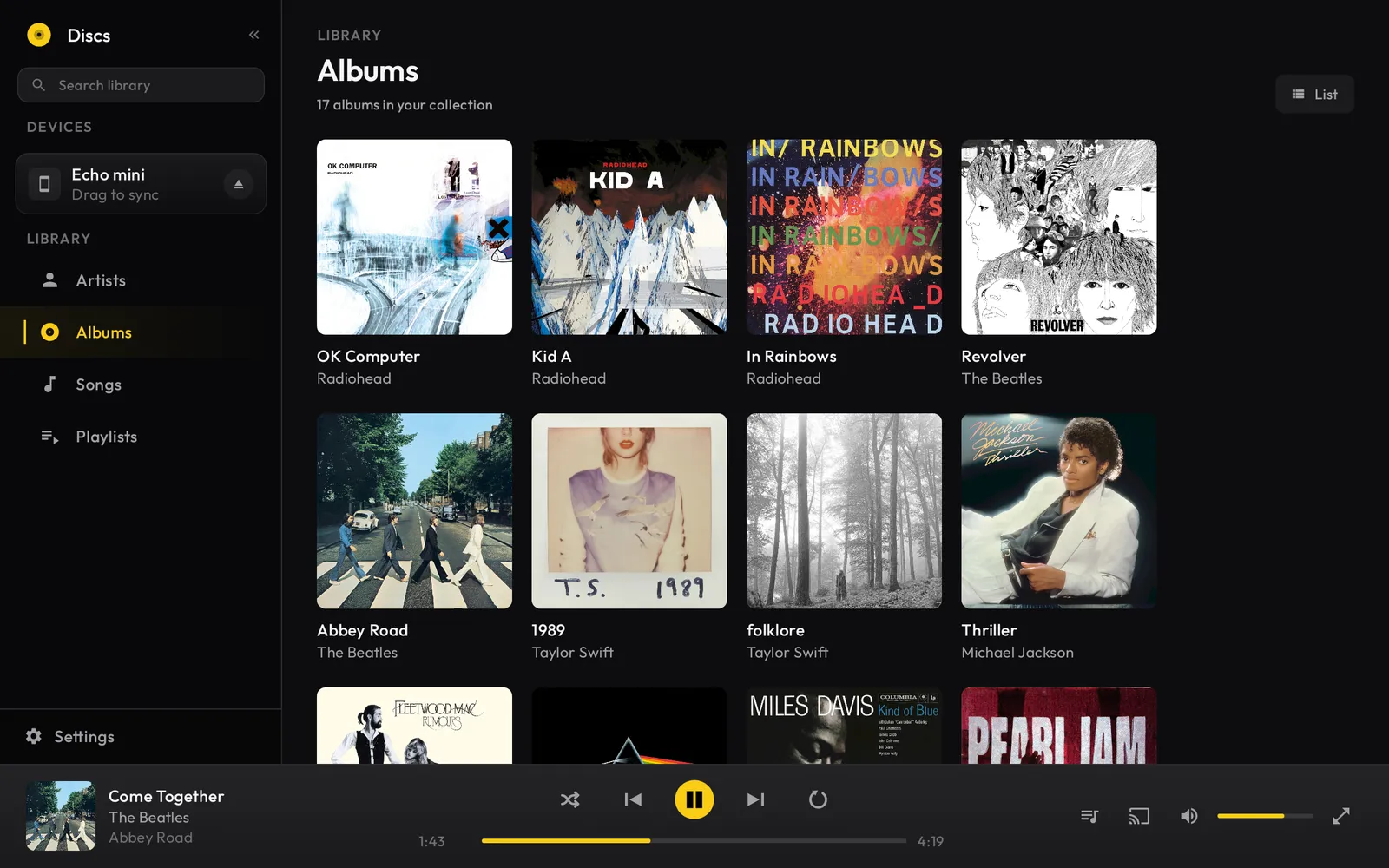Click Abbey Road in now playing bar
Image resolution: width=1389 pixels, height=868 pixels.
click(x=150, y=838)
